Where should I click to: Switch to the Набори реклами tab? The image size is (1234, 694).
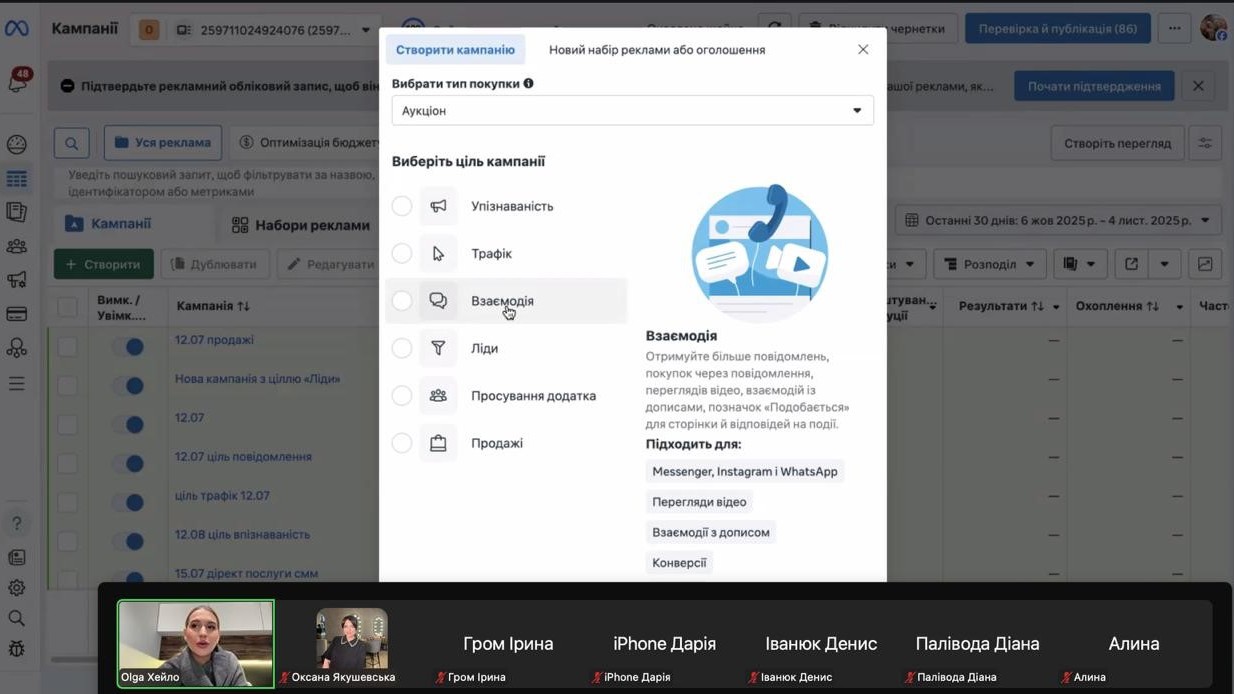[x=301, y=225]
